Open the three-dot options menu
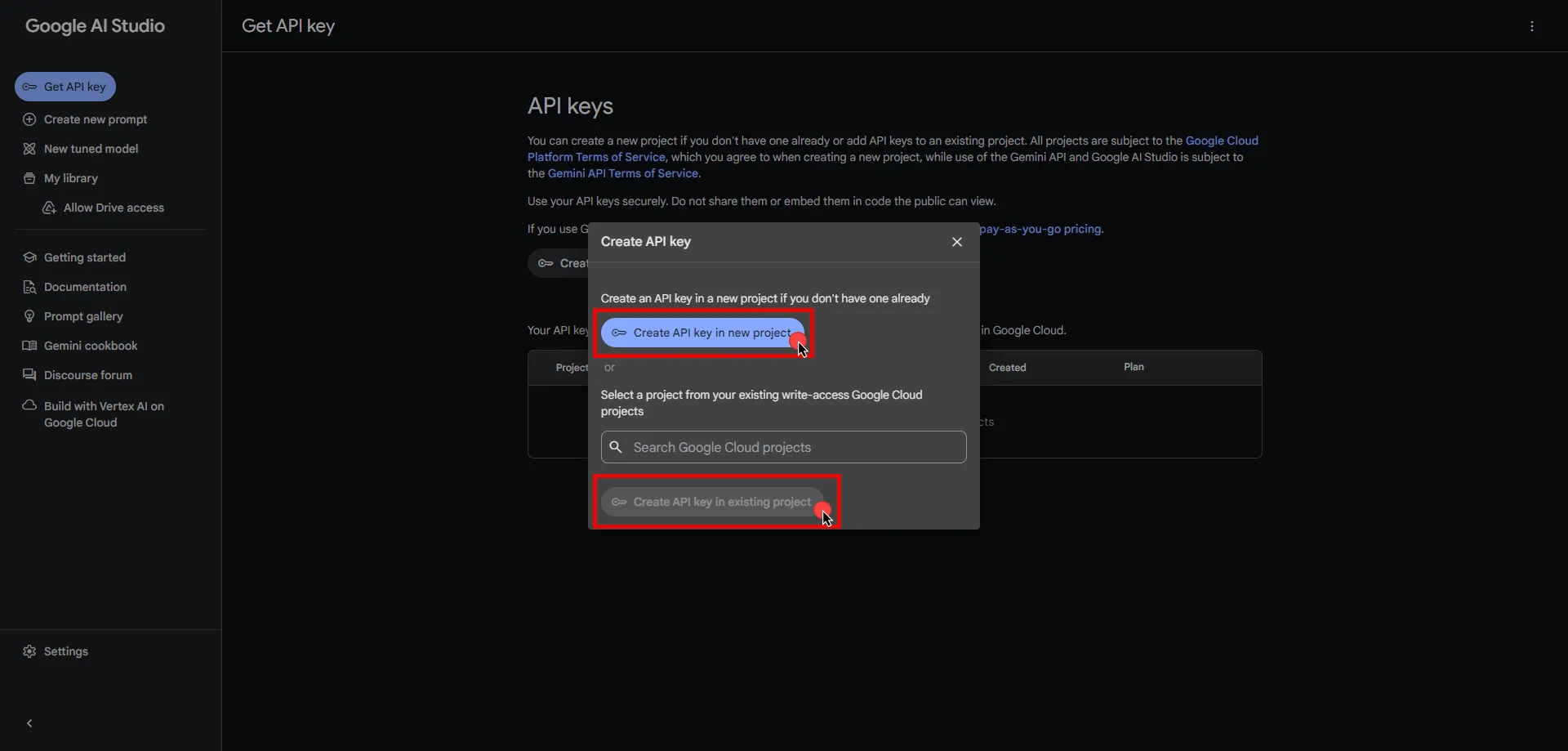The height and width of the screenshot is (751, 1568). 1531,26
